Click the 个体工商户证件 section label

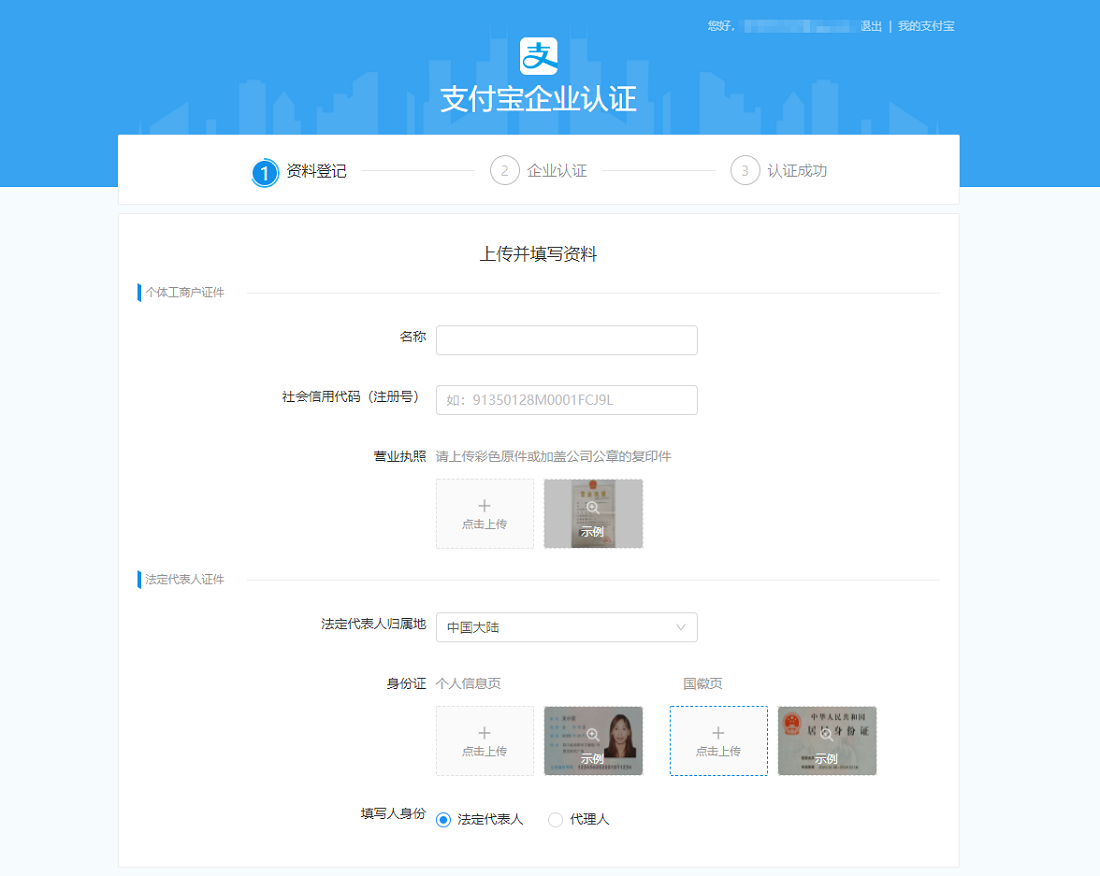(185, 292)
